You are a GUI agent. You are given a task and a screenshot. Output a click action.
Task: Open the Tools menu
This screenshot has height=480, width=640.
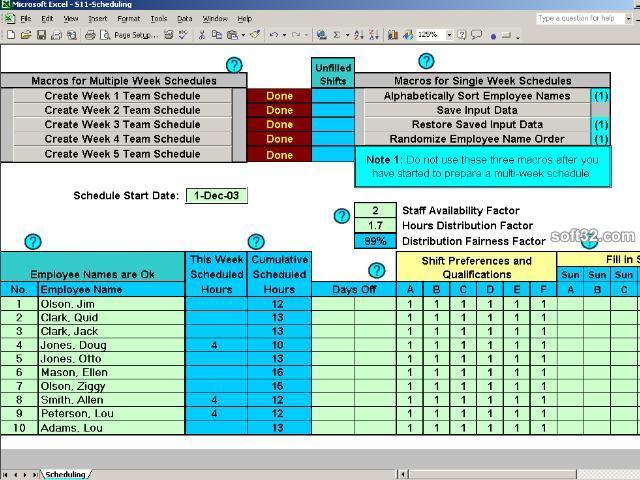coord(158,19)
